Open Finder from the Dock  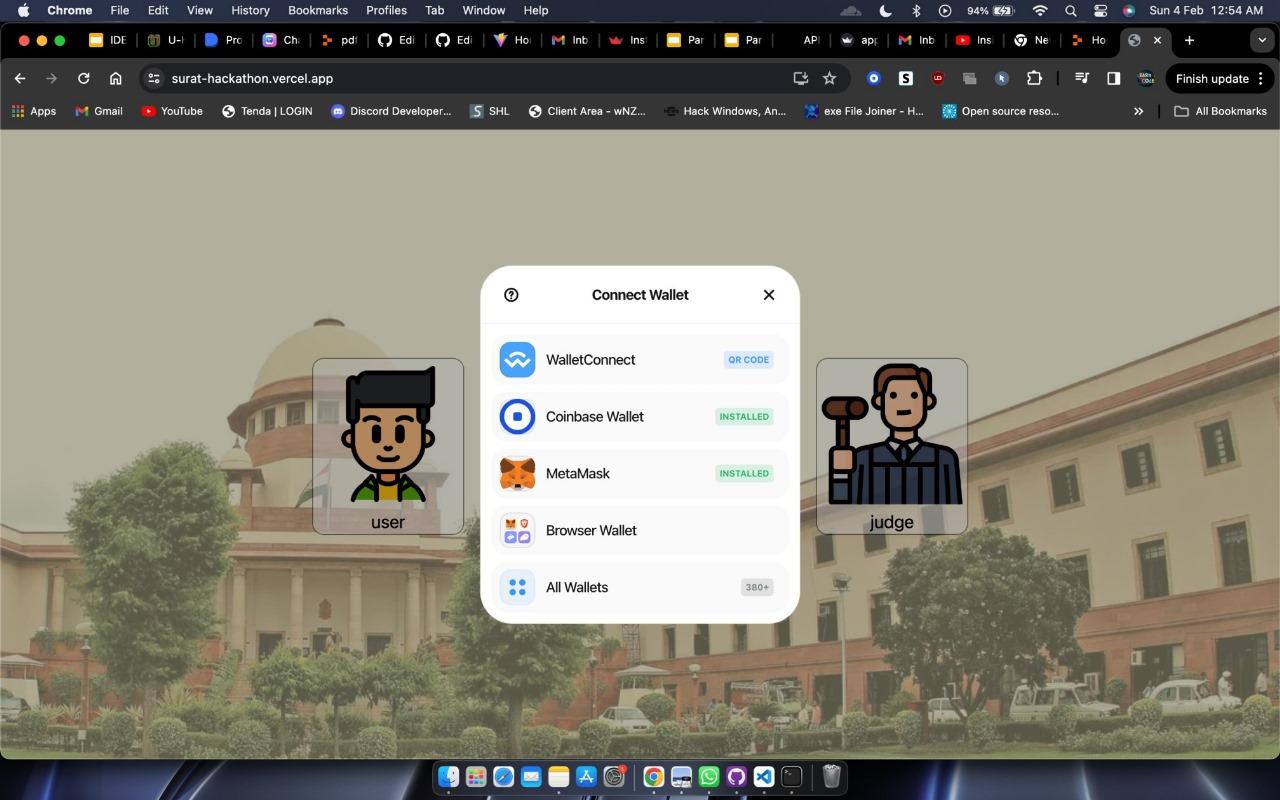click(449, 776)
